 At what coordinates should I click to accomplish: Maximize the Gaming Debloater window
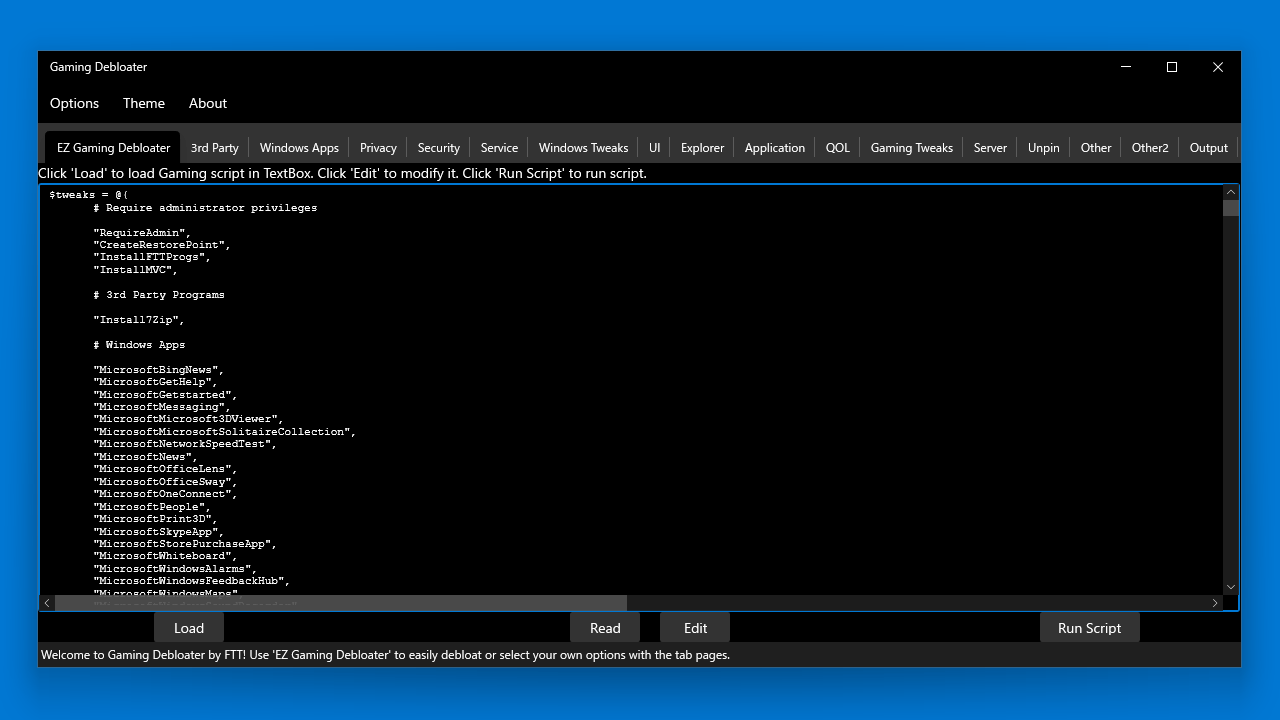(1172, 67)
